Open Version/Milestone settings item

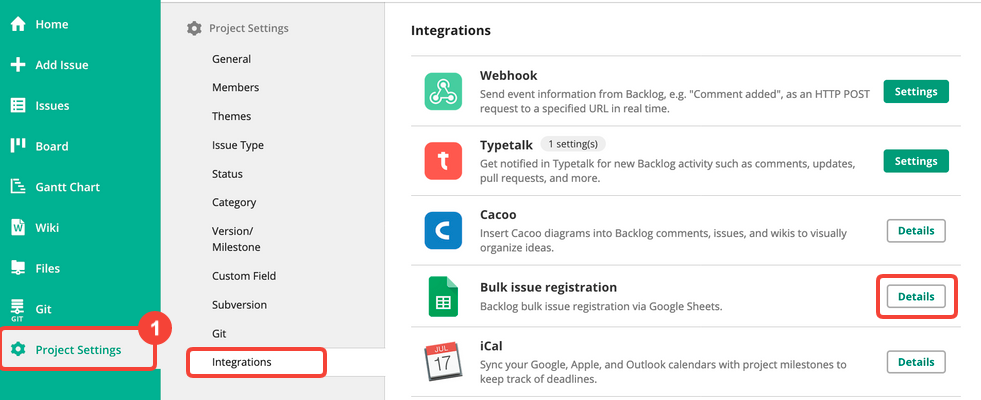236,239
